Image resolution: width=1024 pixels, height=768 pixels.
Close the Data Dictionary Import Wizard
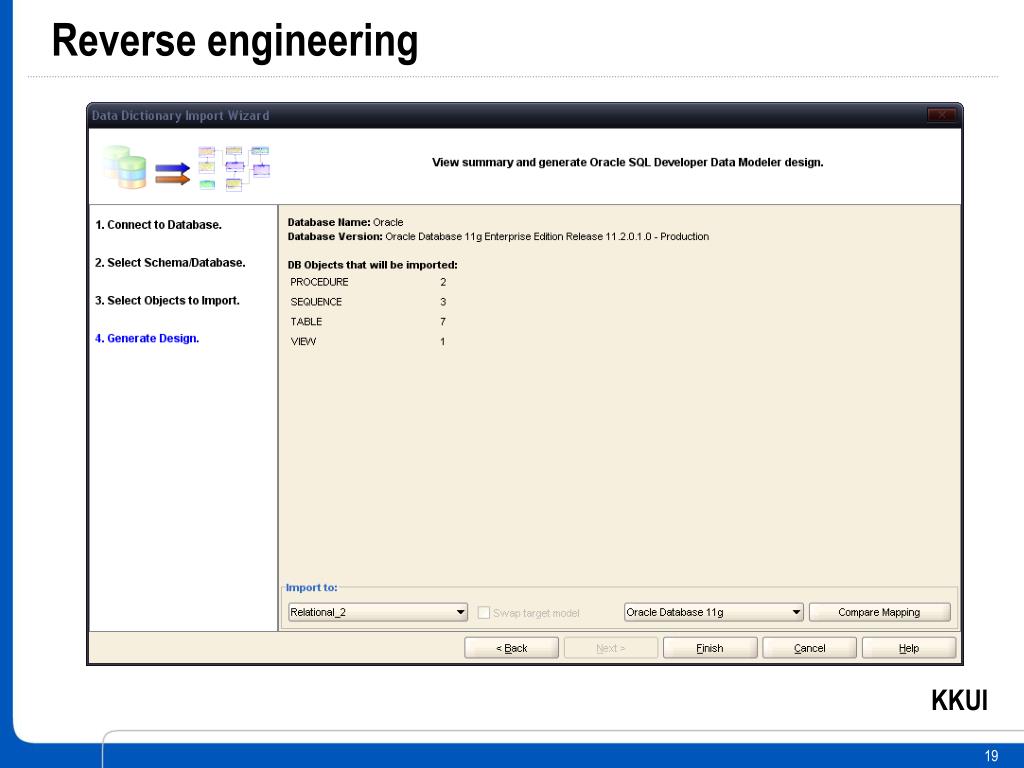pyautogui.click(x=942, y=115)
